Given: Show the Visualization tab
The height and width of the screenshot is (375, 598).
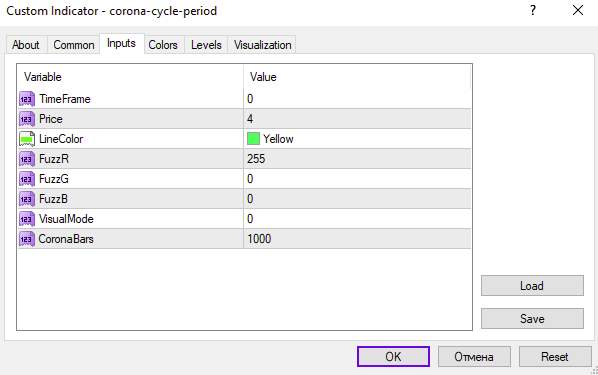Looking at the screenshot, I should (x=262, y=45).
